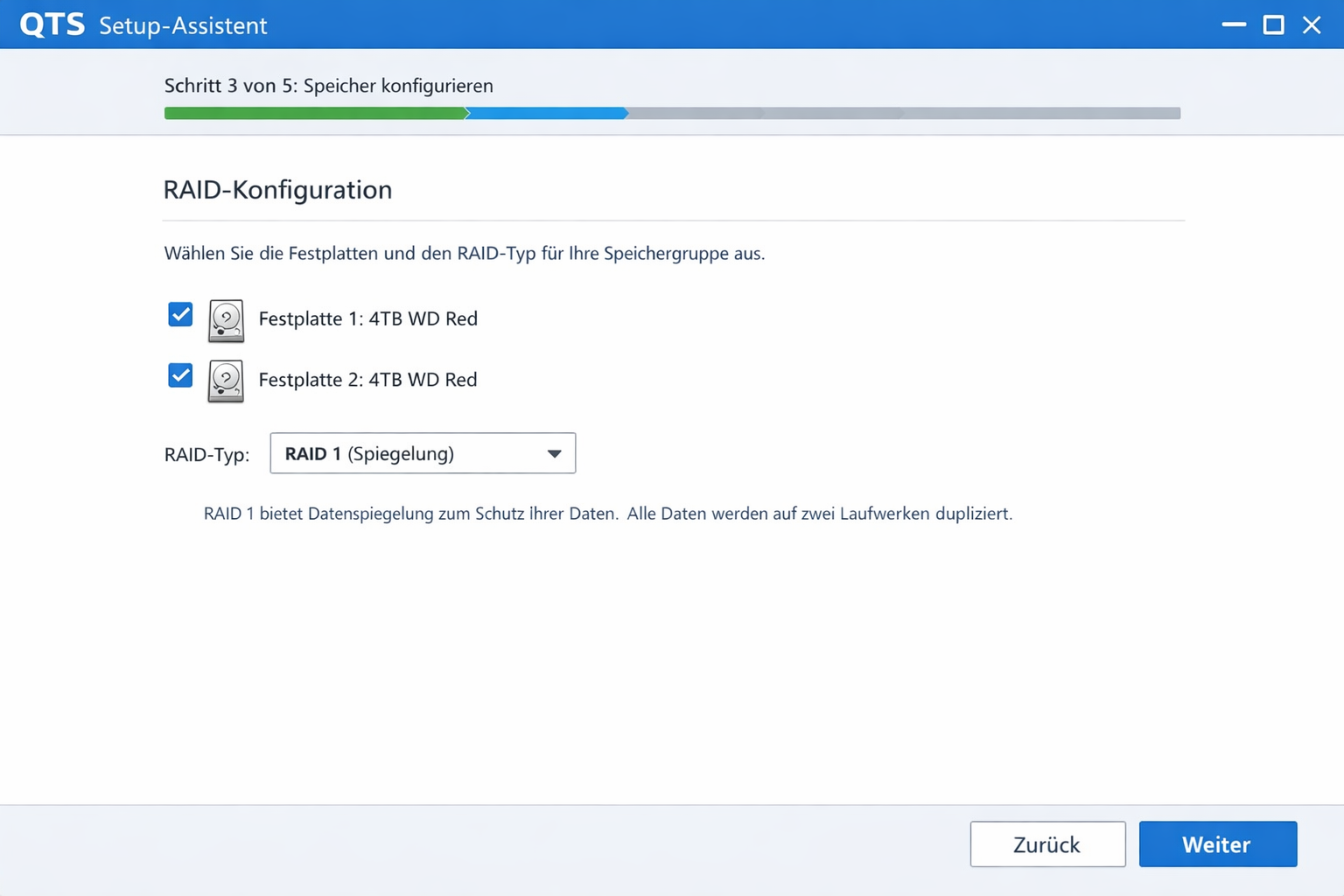Uncheck the Festplatte 1 checkbox
The height and width of the screenshot is (896, 1344).
180,315
